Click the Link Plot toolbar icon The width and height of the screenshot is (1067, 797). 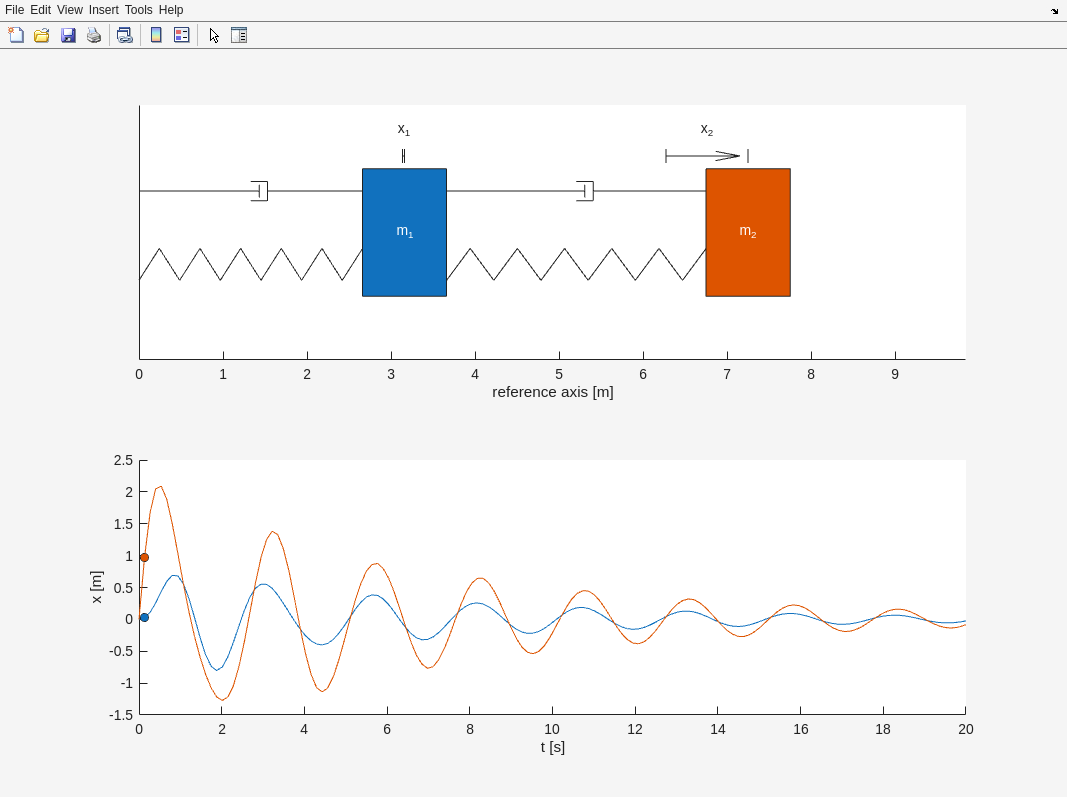tap(124, 35)
